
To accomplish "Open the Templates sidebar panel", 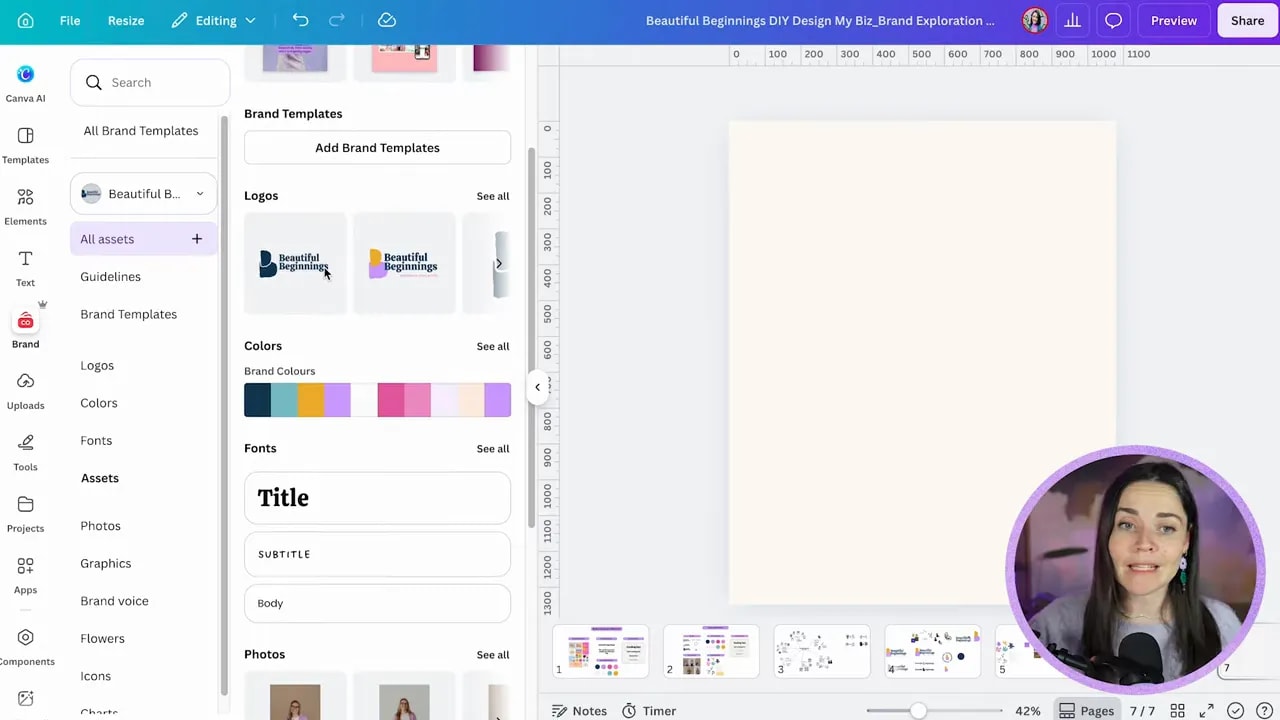I will [25, 145].
